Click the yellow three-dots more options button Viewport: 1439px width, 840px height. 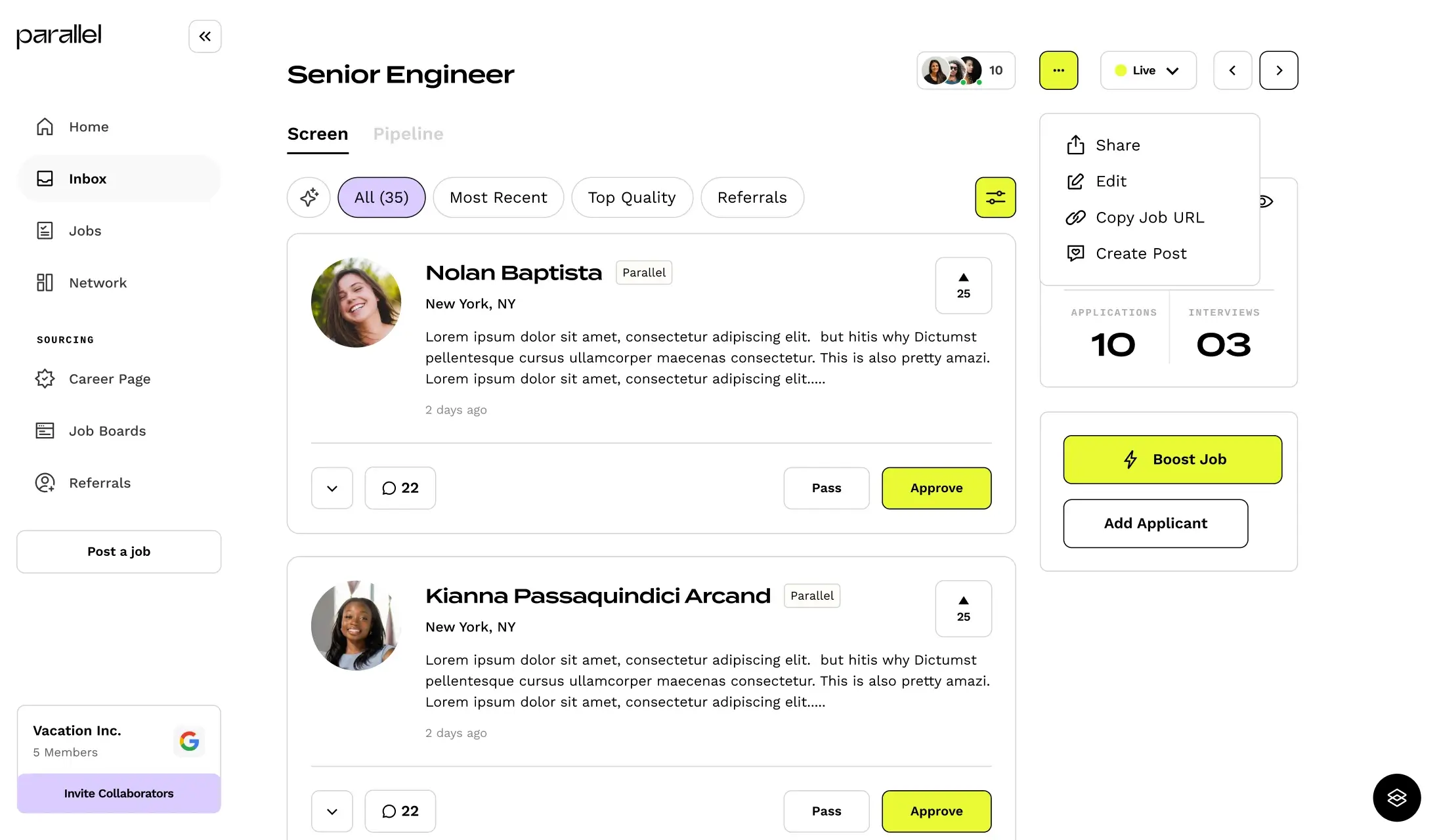pyautogui.click(x=1058, y=70)
